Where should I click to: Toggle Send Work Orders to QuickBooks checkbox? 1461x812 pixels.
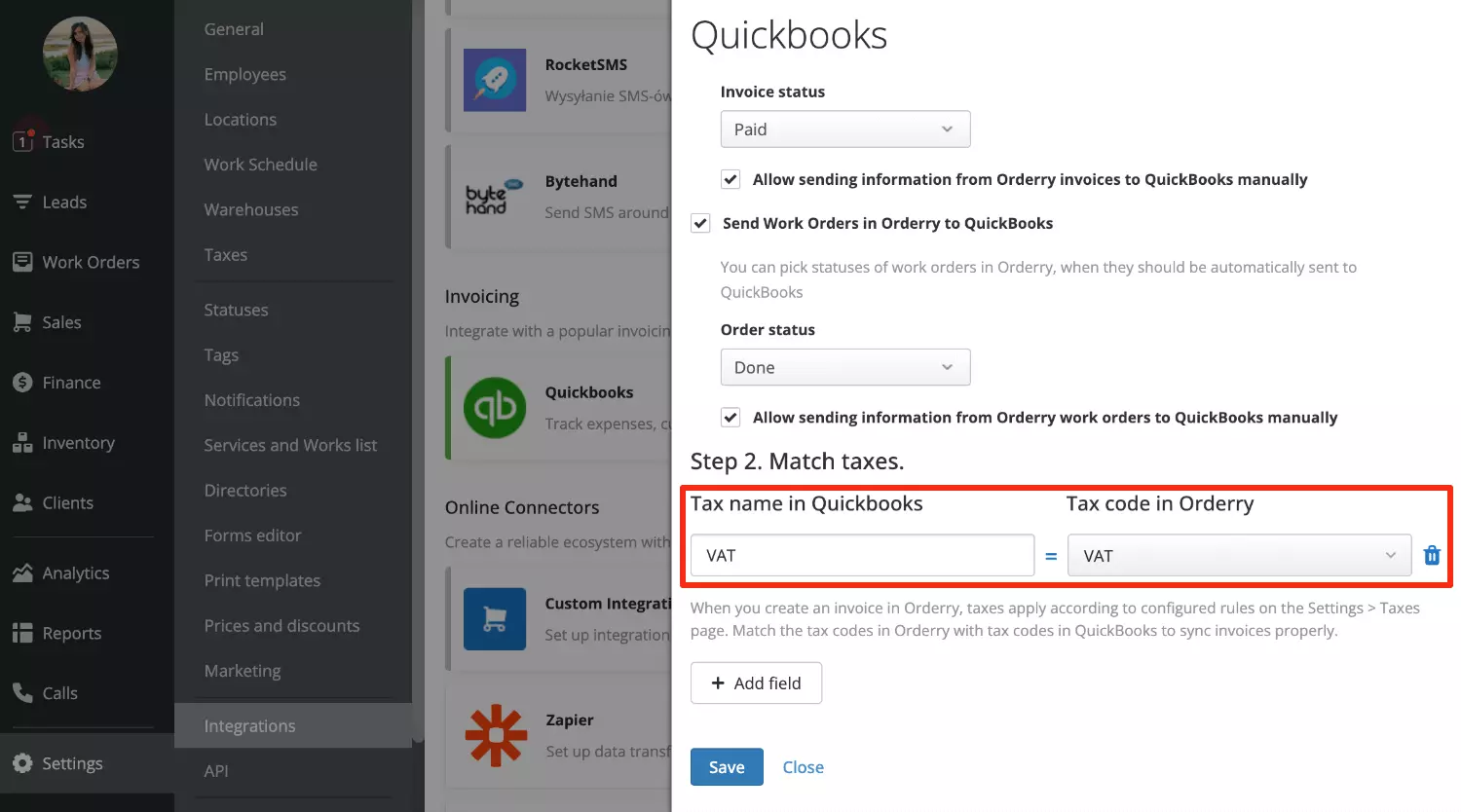pyautogui.click(x=700, y=223)
